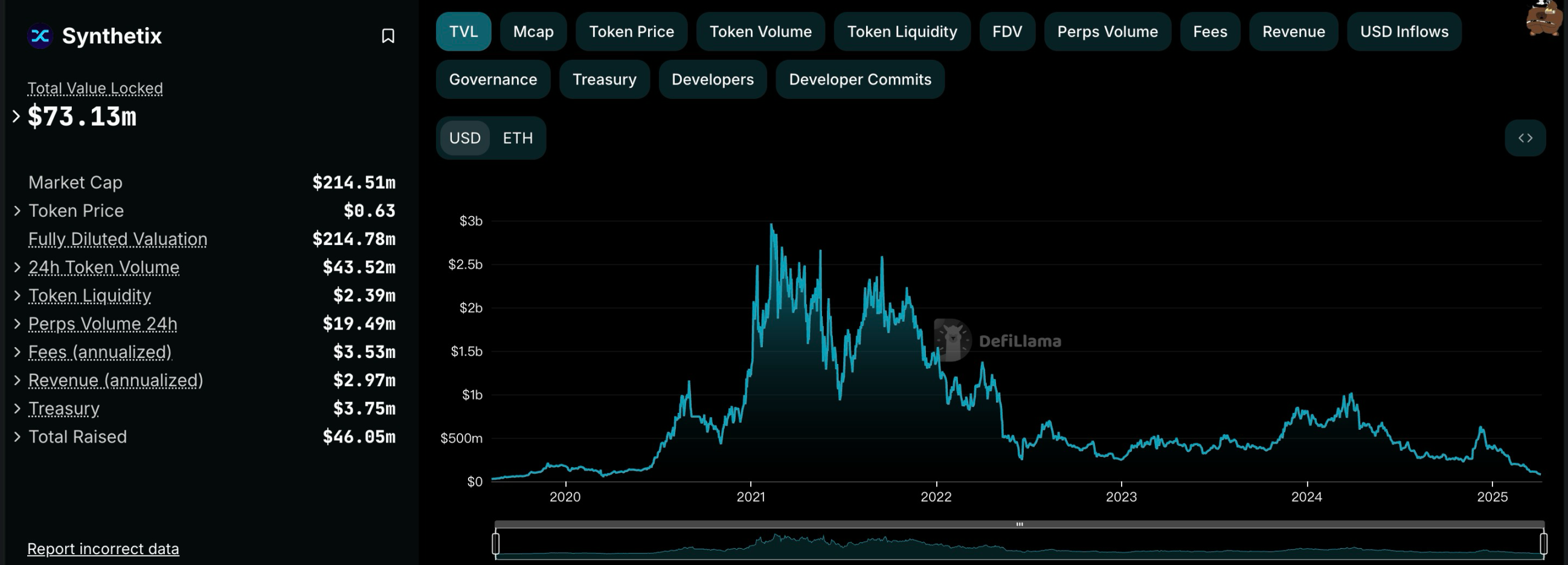1568x565 pixels.
Task: Click the $43.52m token volume value
Action: pos(359,267)
